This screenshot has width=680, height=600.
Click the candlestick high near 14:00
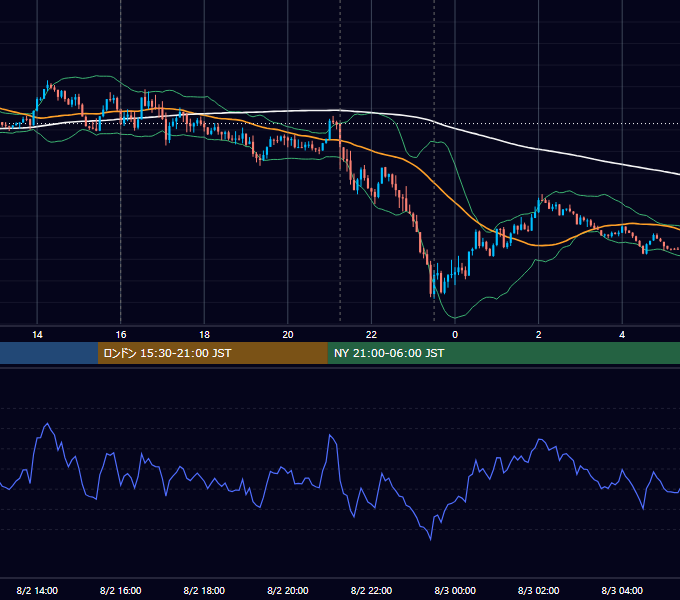click(48, 86)
